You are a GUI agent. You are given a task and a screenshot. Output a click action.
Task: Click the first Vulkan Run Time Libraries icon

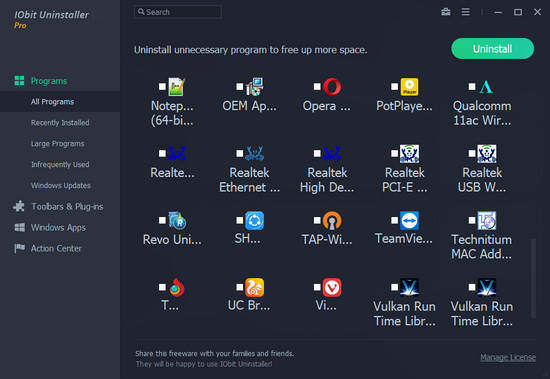409,287
